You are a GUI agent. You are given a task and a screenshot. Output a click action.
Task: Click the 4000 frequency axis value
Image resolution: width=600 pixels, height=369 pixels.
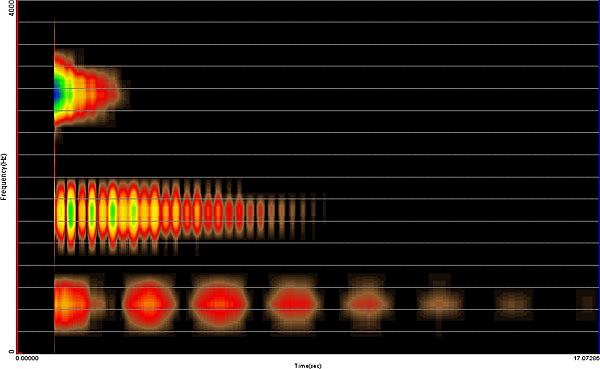coord(12,8)
